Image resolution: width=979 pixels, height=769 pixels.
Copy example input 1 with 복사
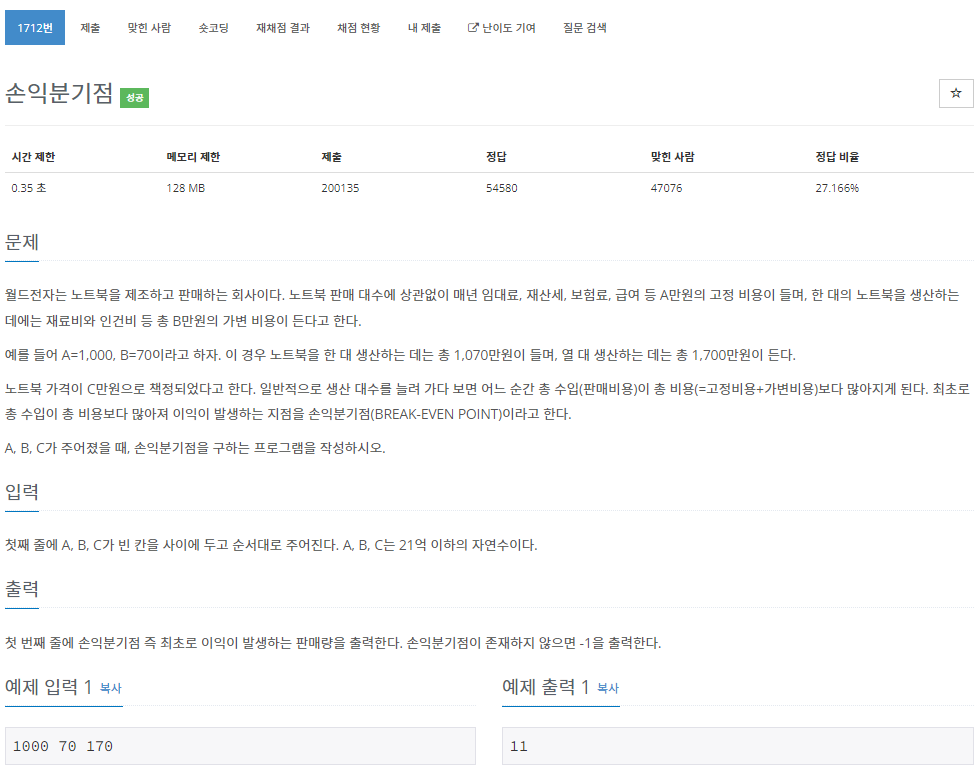[x=111, y=688]
